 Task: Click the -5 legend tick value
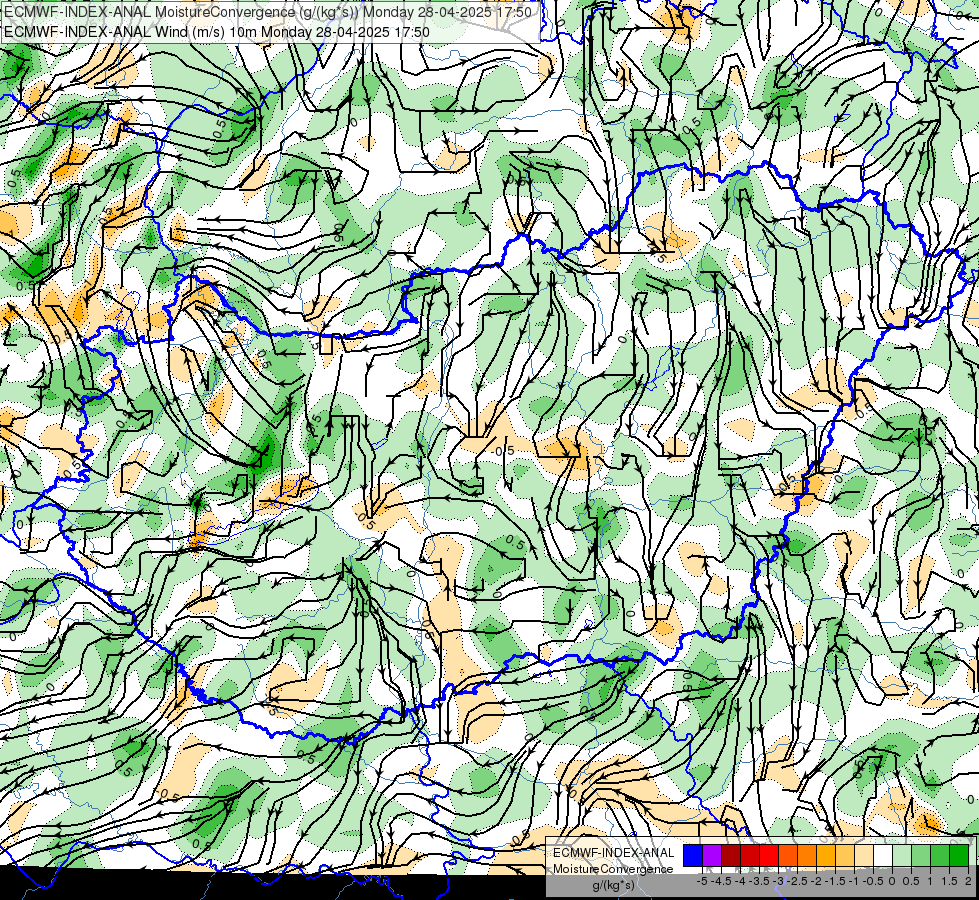coord(702,881)
